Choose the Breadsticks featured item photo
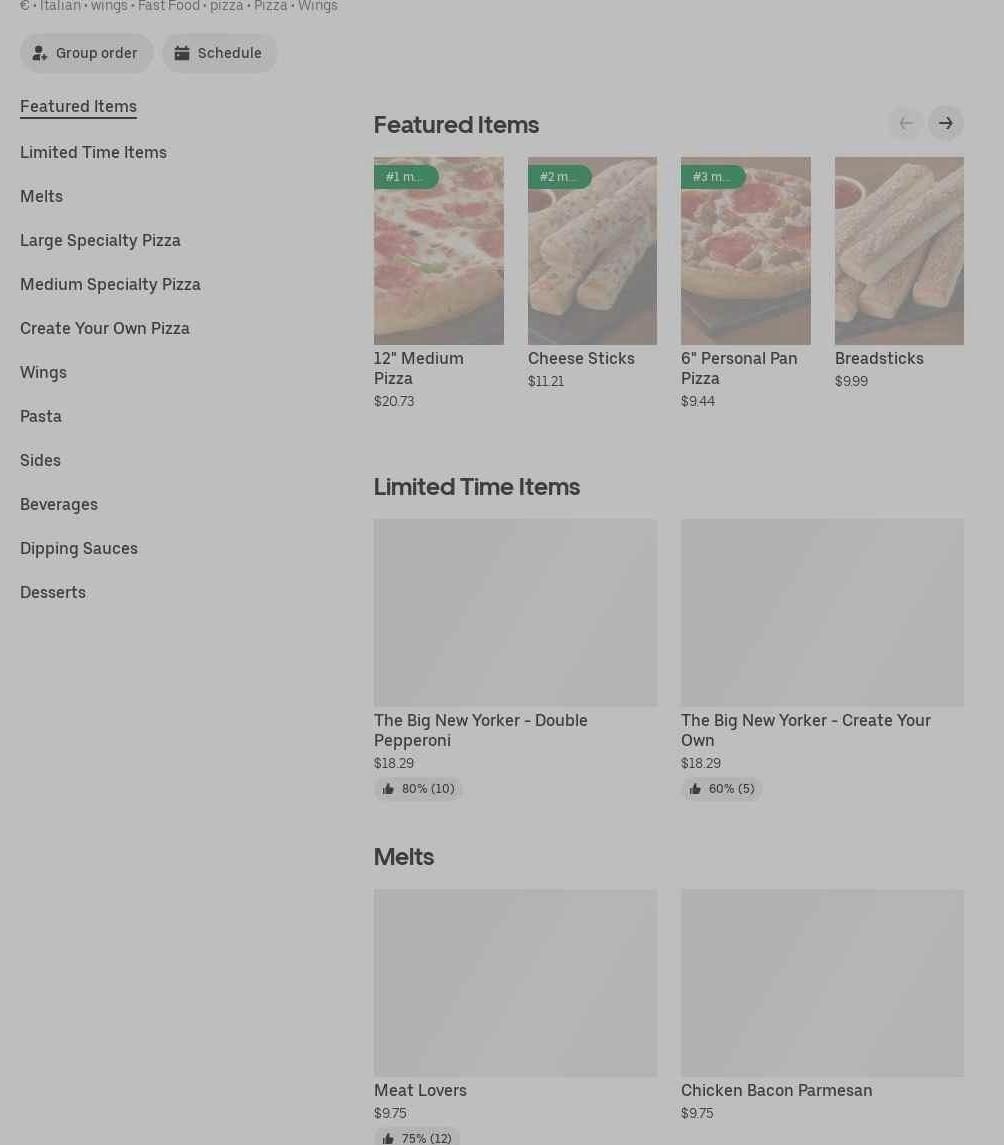Viewport: 1004px width, 1145px height. coord(898,260)
